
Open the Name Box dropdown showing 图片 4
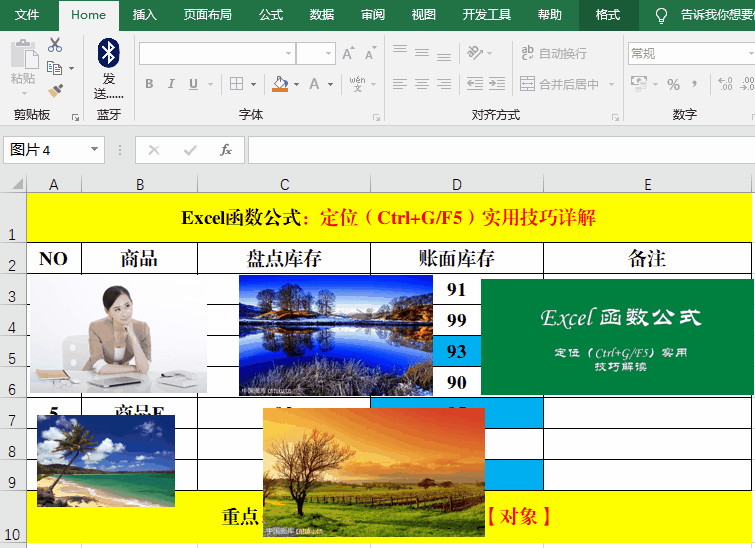[x=96, y=150]
